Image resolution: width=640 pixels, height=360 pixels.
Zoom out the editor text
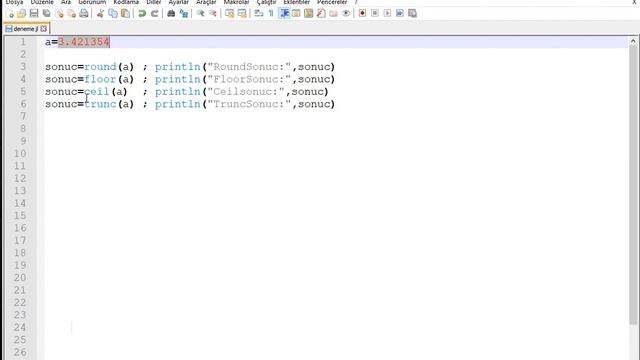(x=213, y=13)
